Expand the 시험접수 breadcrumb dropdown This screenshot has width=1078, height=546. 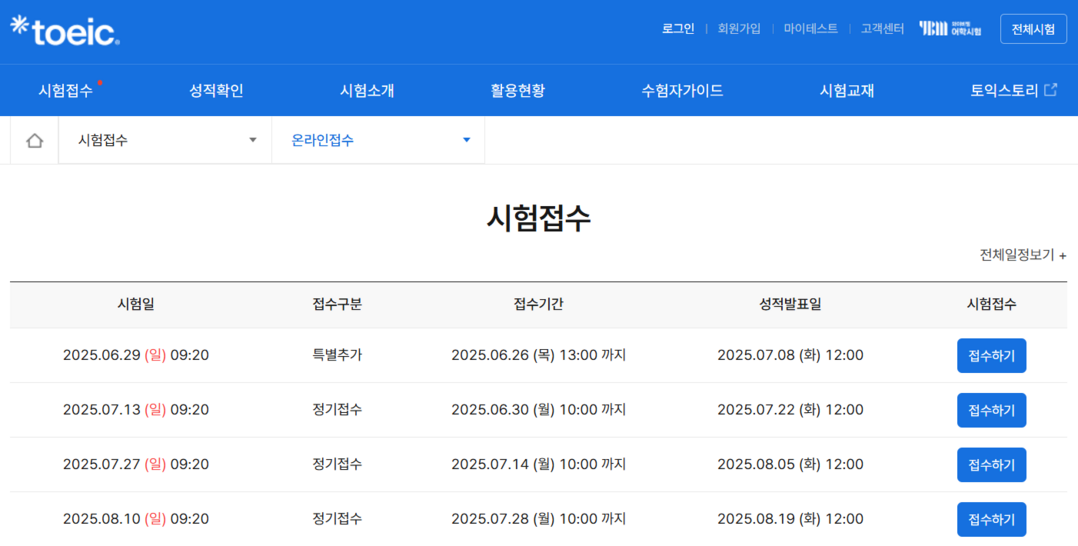tap(165, 141)
